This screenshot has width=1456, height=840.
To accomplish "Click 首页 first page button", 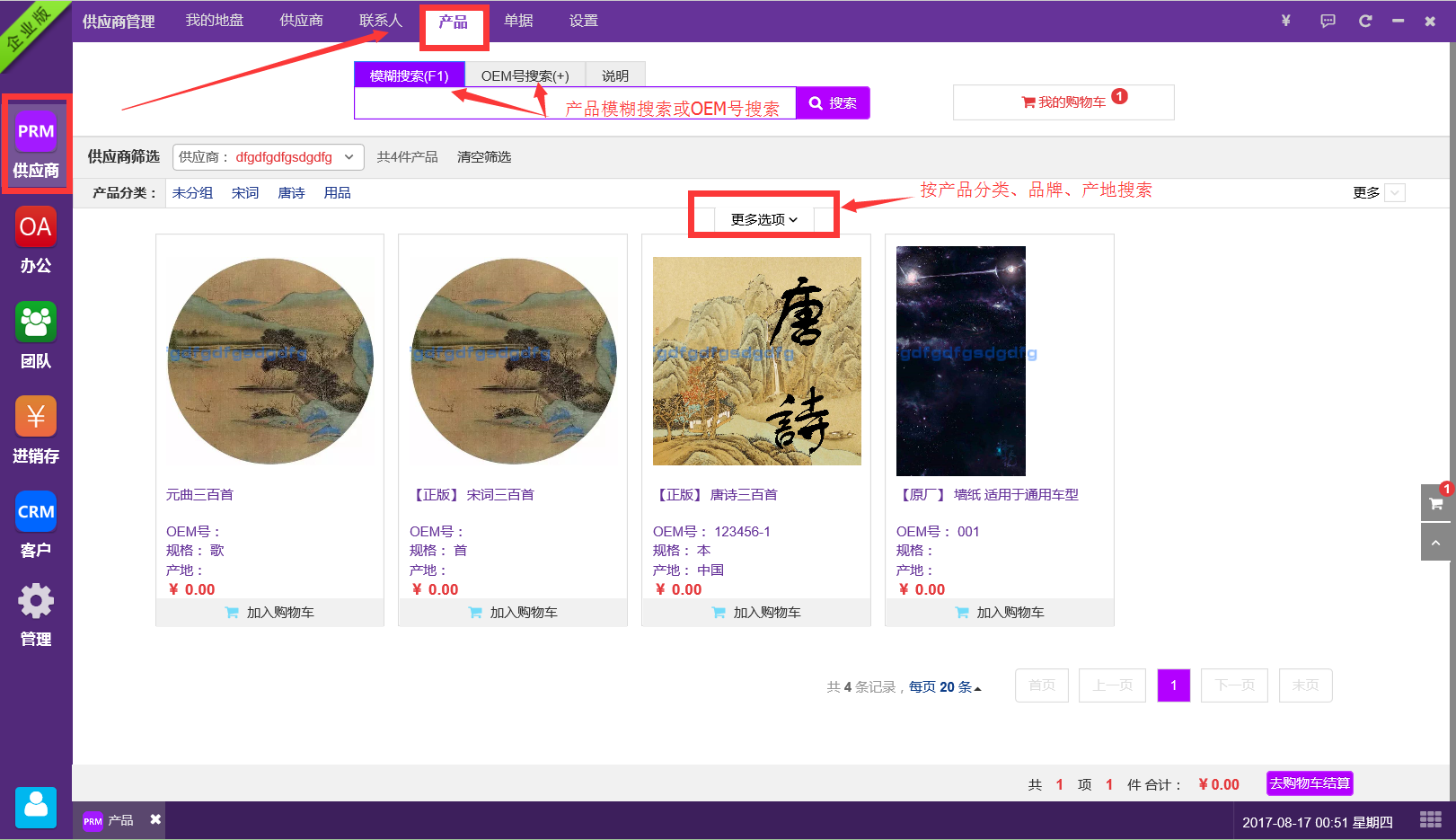I will 1042,685.
